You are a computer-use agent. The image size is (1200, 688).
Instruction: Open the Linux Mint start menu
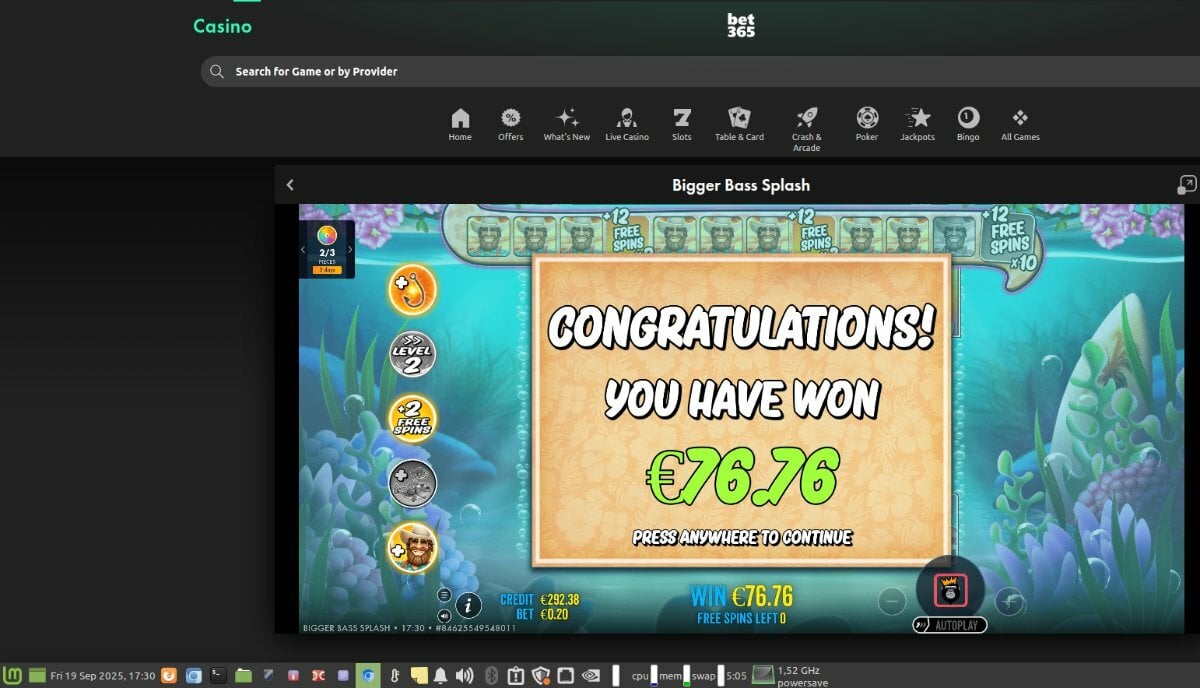14,676
